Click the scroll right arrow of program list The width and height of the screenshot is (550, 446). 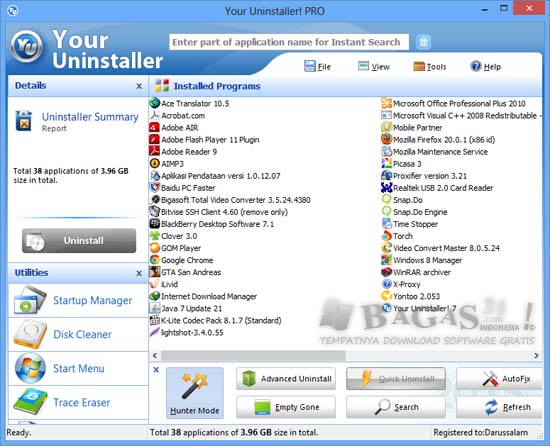pos(536,355)
